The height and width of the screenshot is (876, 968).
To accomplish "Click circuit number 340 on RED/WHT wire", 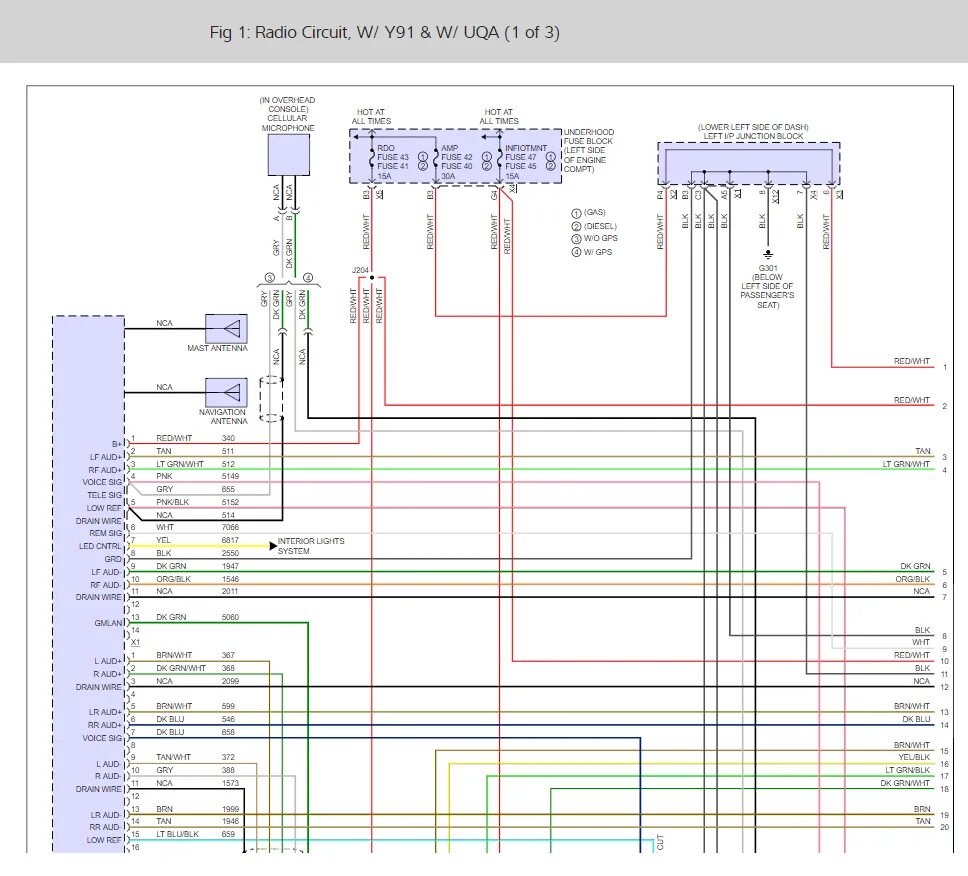I will coord(228,438).
